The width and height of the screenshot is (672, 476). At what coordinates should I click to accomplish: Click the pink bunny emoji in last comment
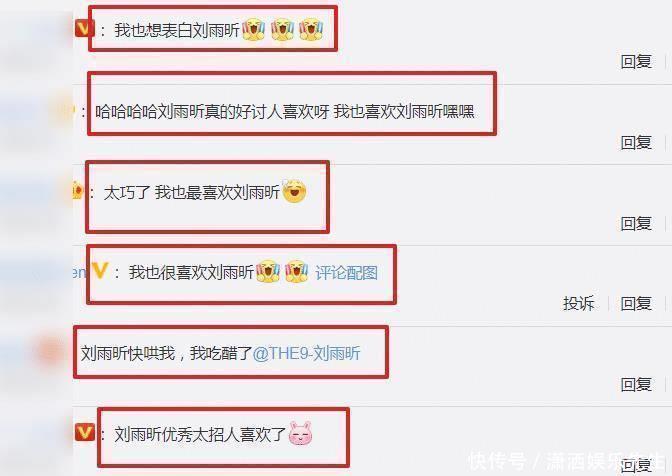300,434
